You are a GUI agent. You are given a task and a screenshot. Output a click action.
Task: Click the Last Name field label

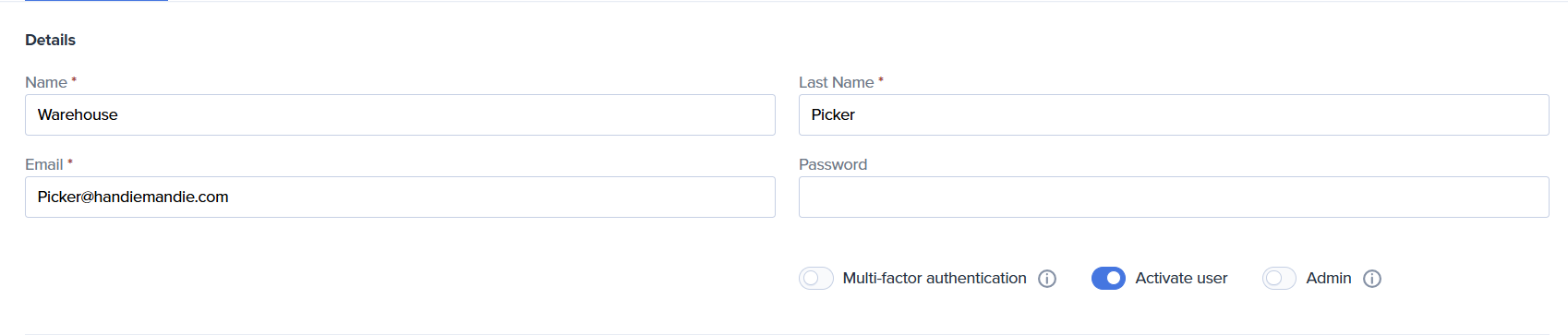837,82
